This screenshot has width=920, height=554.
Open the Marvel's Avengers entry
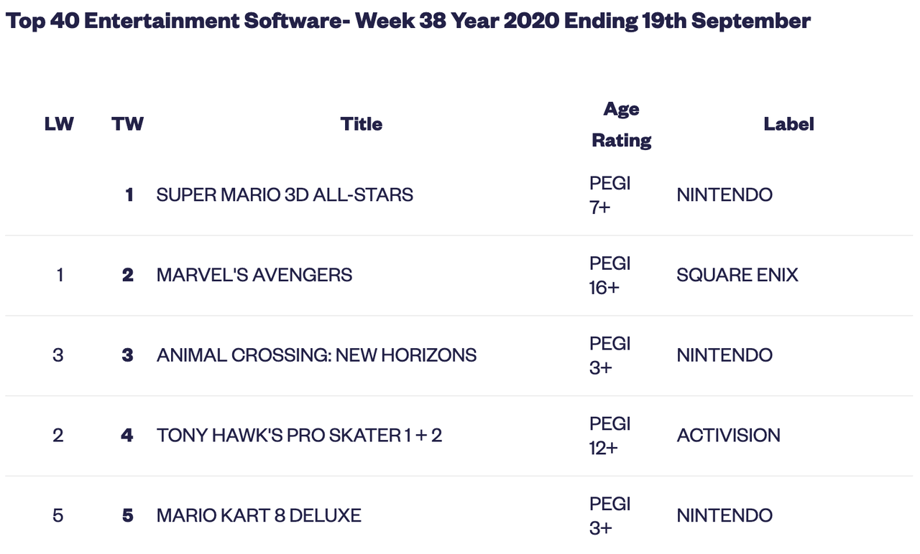(x=254, y=275)
